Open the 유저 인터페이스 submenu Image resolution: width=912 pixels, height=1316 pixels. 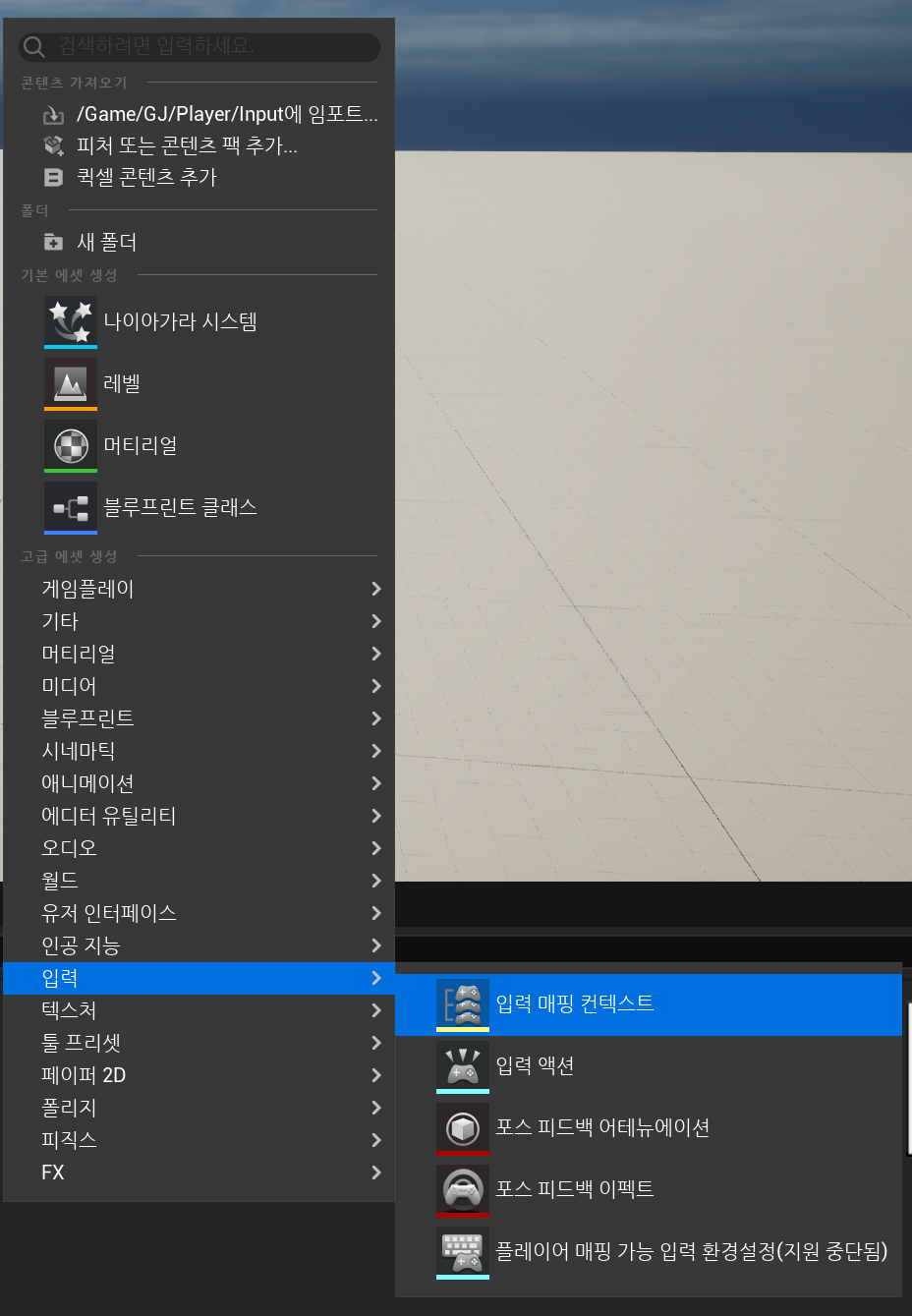point(199,913)
